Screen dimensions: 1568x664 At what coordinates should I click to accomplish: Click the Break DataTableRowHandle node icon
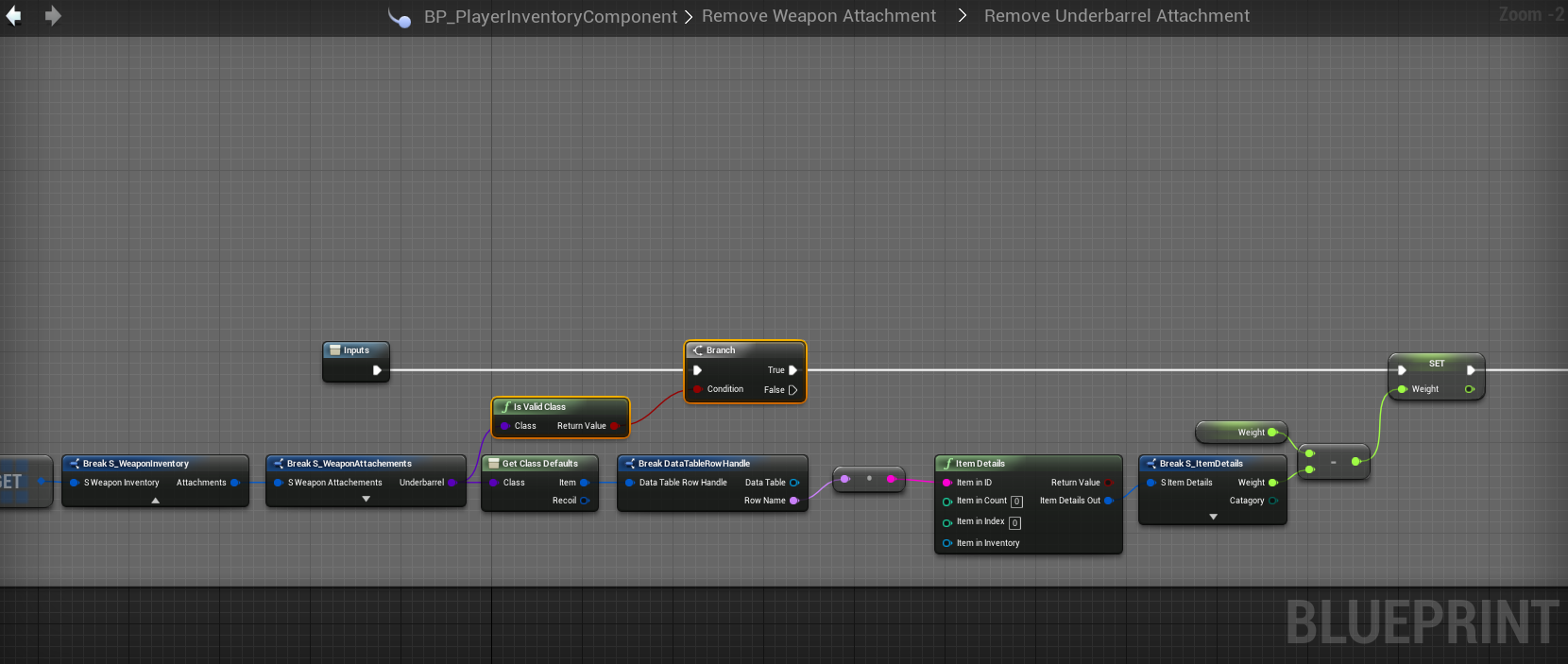tap(629, 464)
